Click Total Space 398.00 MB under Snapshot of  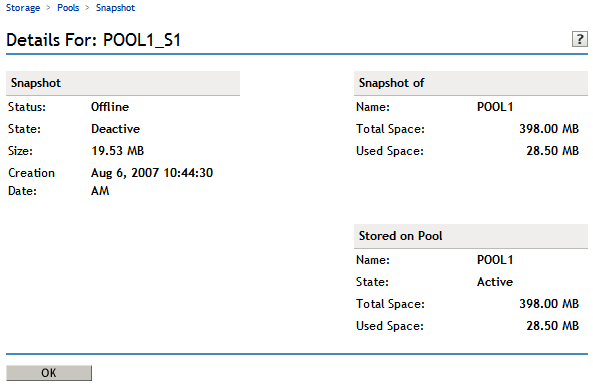coord(549,129)
